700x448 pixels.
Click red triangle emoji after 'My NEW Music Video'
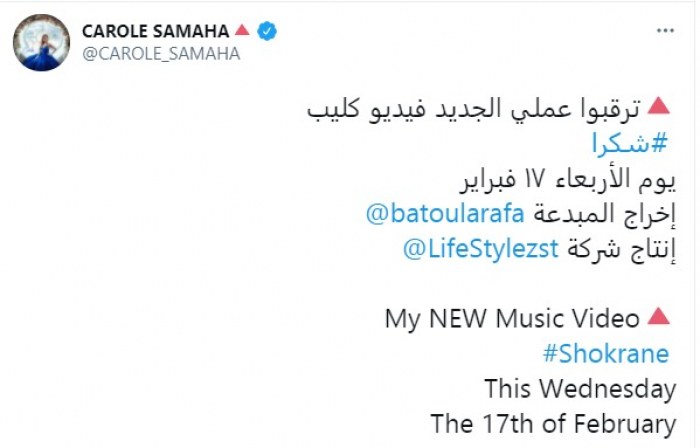click(x=658, y=319)
